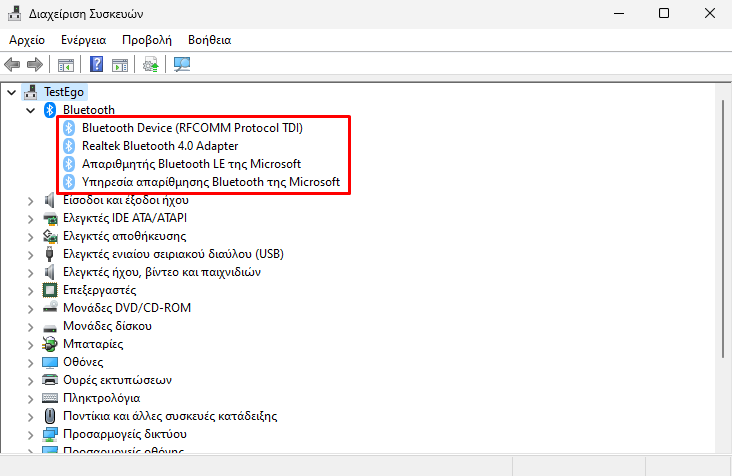Maximize the Διαχείριση Συσκευών window
The image size is (732, 476).
(x=664, y=14)
